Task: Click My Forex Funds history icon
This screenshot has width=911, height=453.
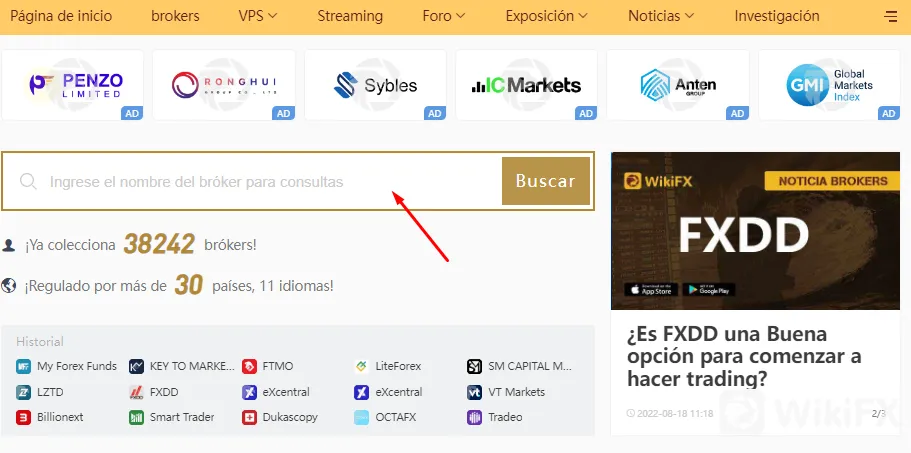Action: point(23,366)
